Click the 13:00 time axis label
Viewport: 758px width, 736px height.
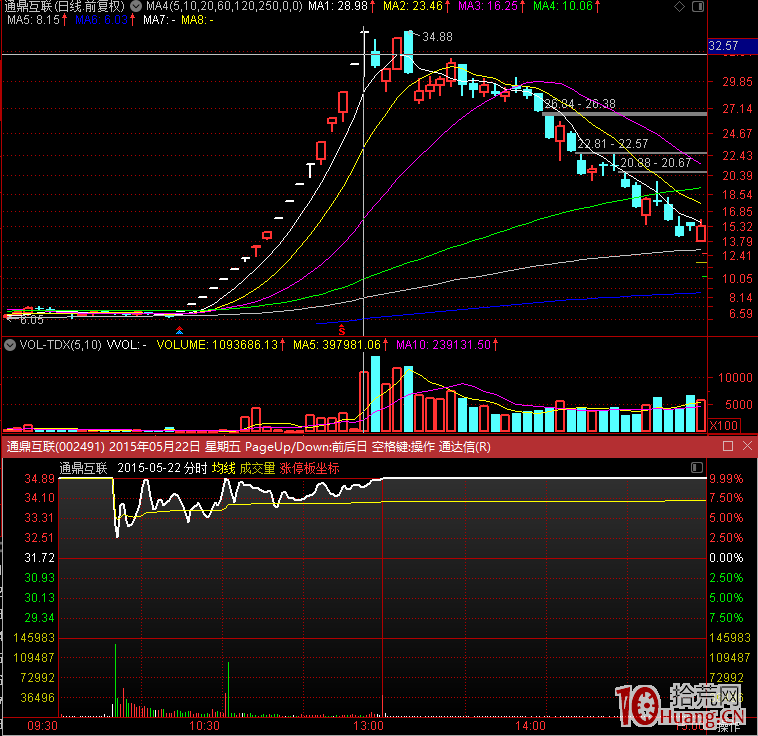pyautogui.click(x=368, y=726)
